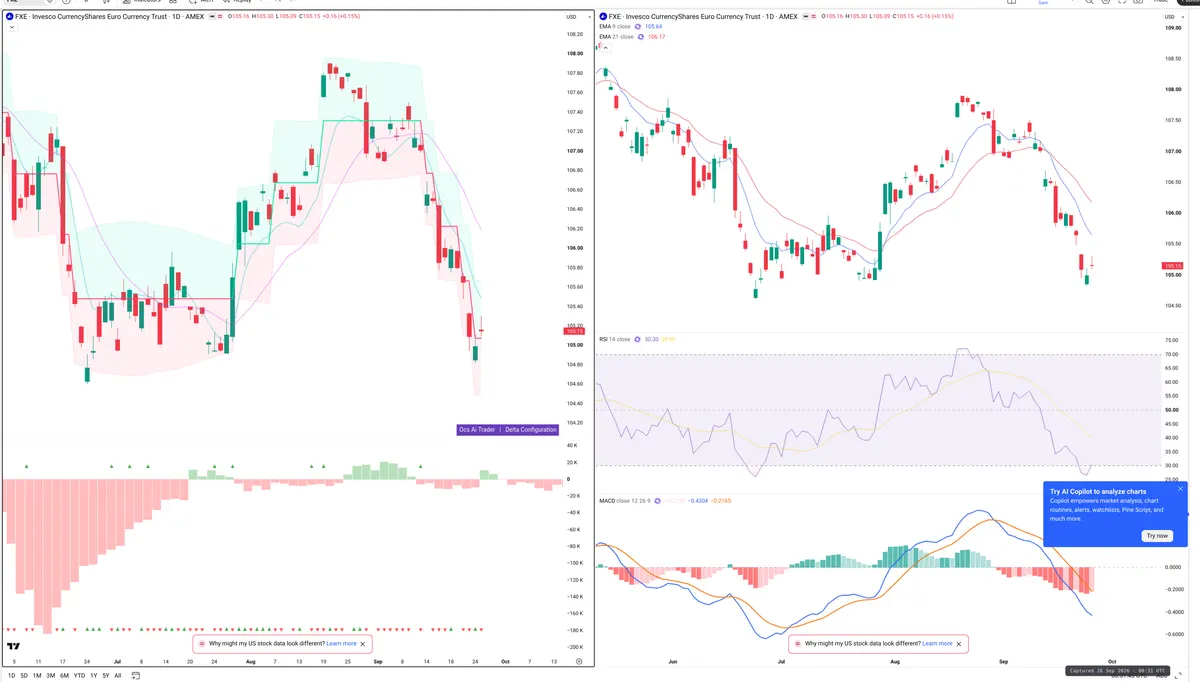Viewport: 1200px width, 682px height.
Task: Click left chart data delay lines icon
Action: click(x=219, y=17)
